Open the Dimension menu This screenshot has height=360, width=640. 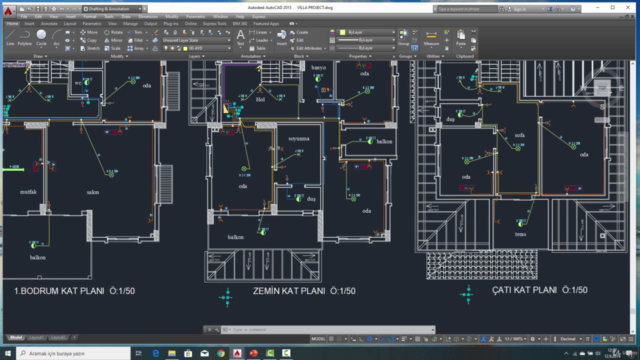(148, 17)
